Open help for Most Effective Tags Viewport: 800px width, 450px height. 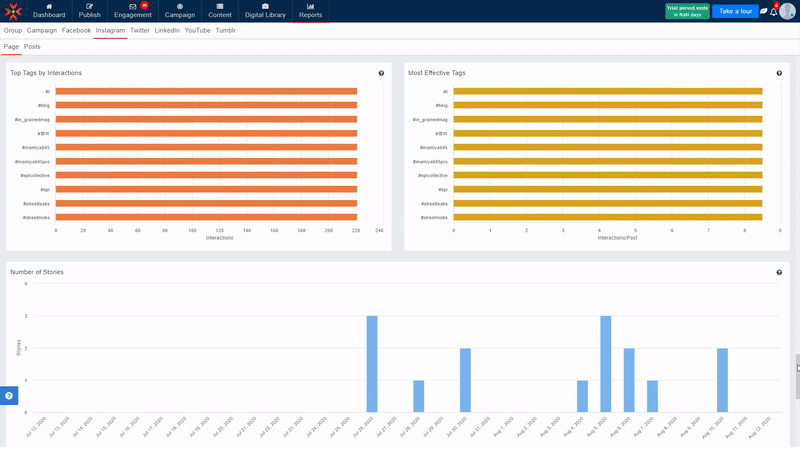coord(779,73)
